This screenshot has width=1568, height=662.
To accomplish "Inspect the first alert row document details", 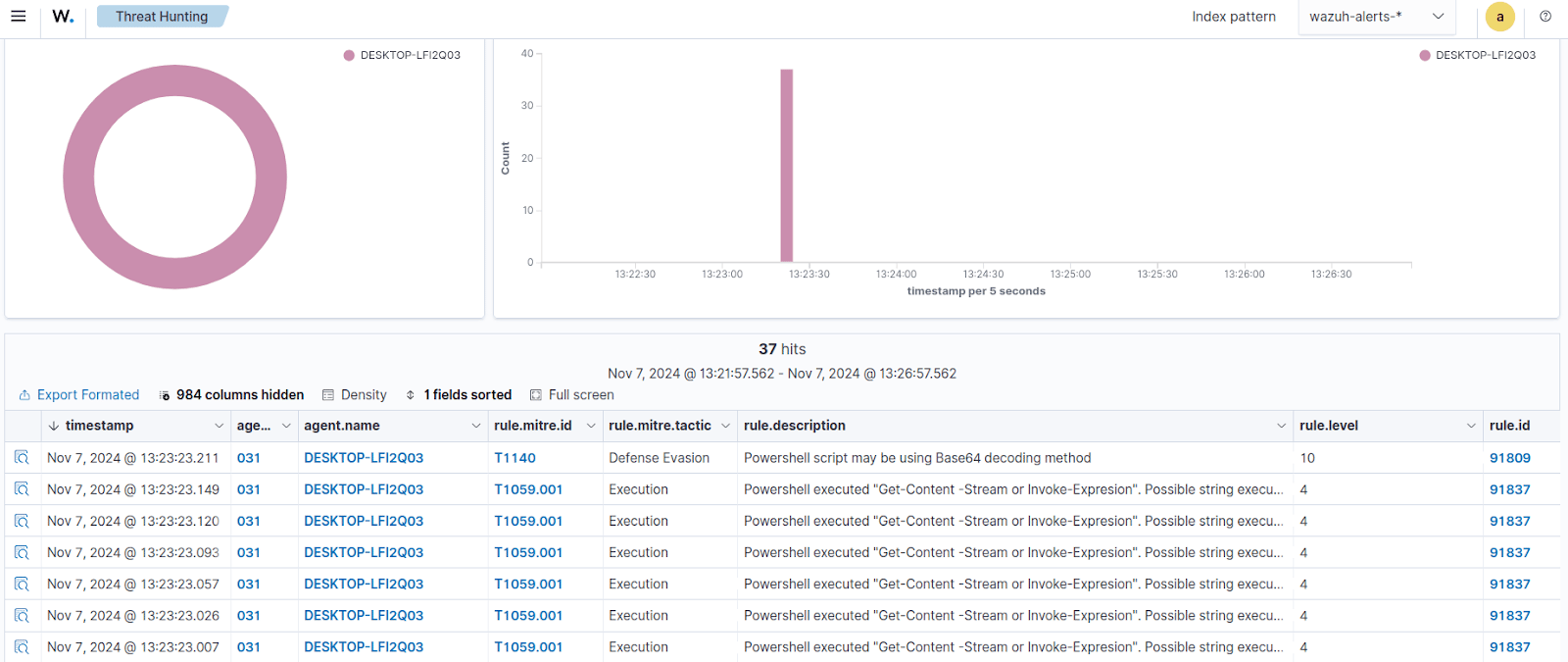I will [x=22, y=458].
